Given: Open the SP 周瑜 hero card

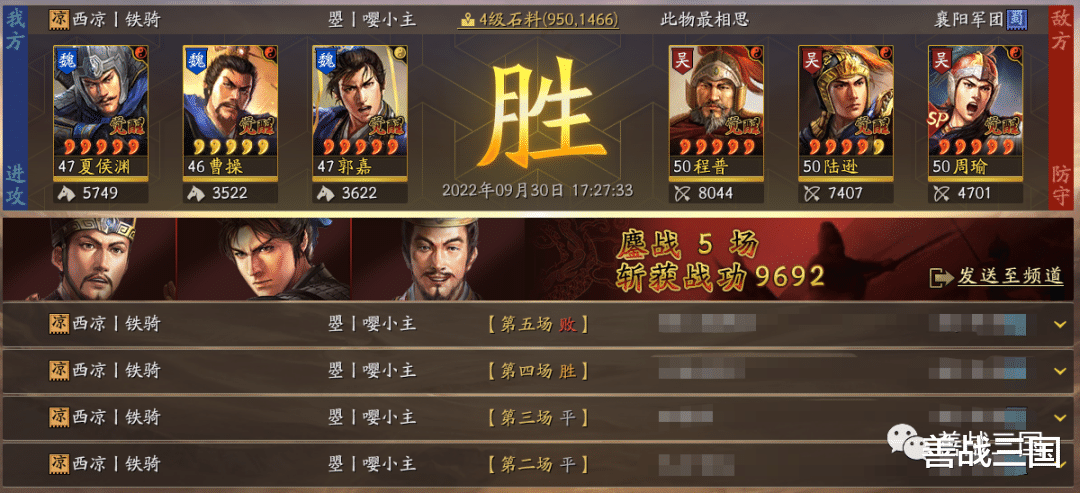Looking at the screenshot, I should click(975, 110).
